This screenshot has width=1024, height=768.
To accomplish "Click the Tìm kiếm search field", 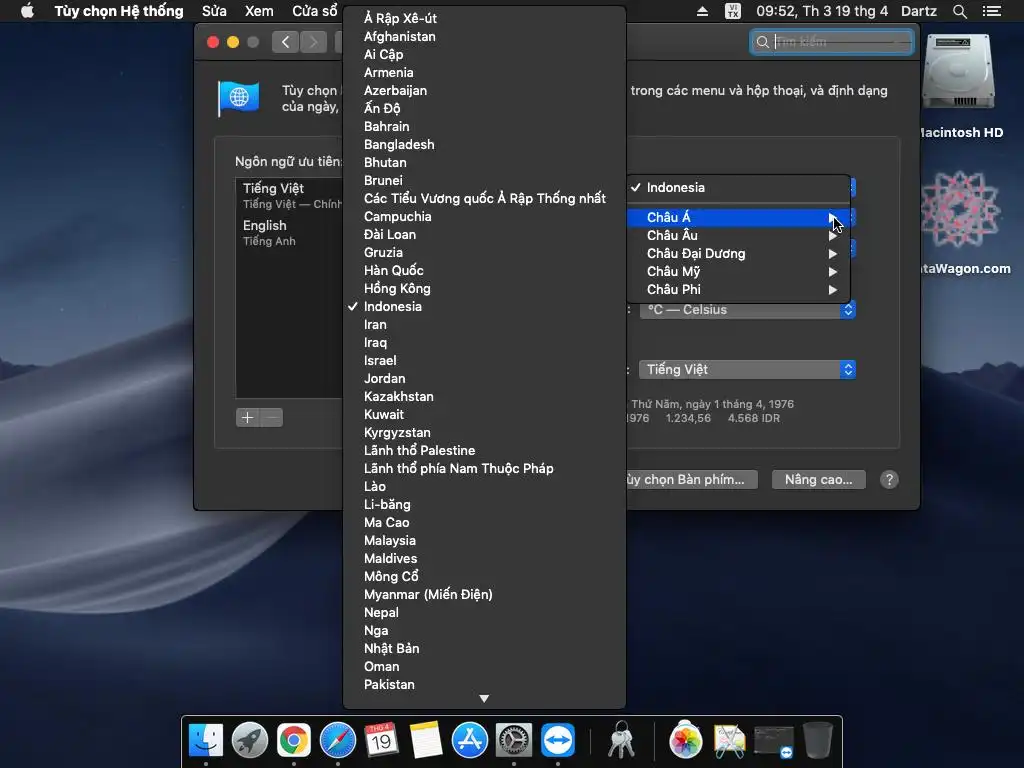I will pos(831,42).
